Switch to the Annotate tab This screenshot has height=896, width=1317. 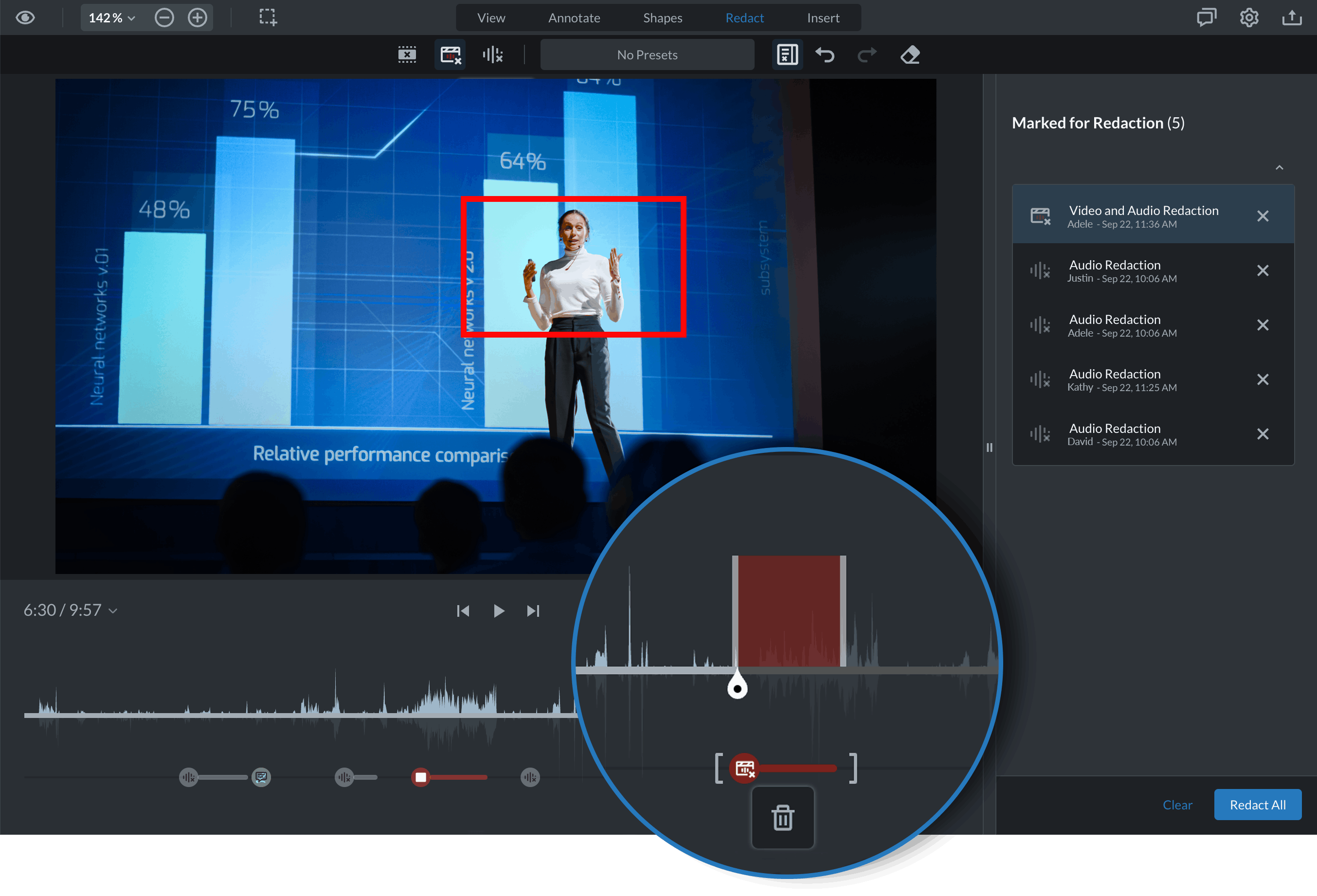click(574, 18)
